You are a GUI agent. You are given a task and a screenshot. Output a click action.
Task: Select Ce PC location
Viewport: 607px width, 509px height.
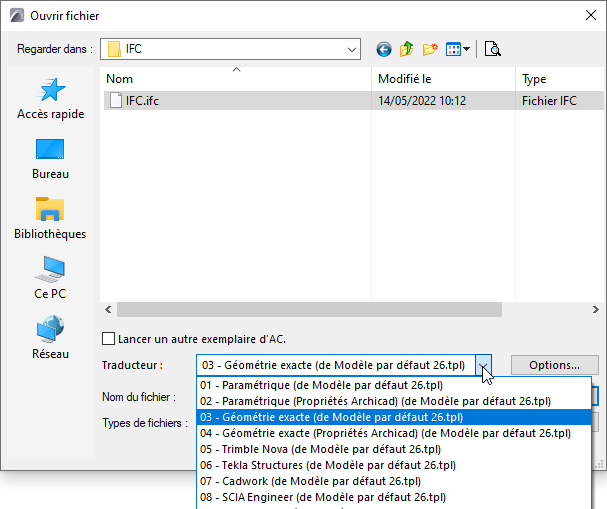click(x=50, y=278)
